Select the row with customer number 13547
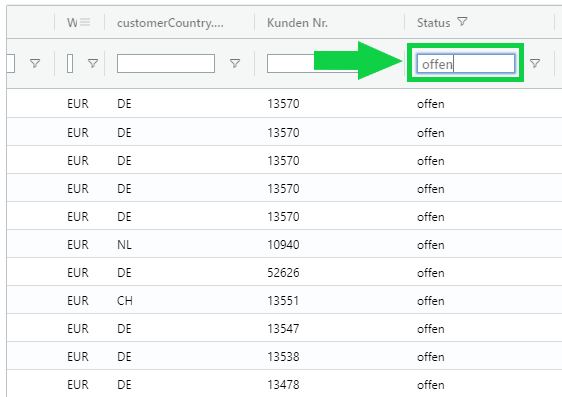 (284, 328)
